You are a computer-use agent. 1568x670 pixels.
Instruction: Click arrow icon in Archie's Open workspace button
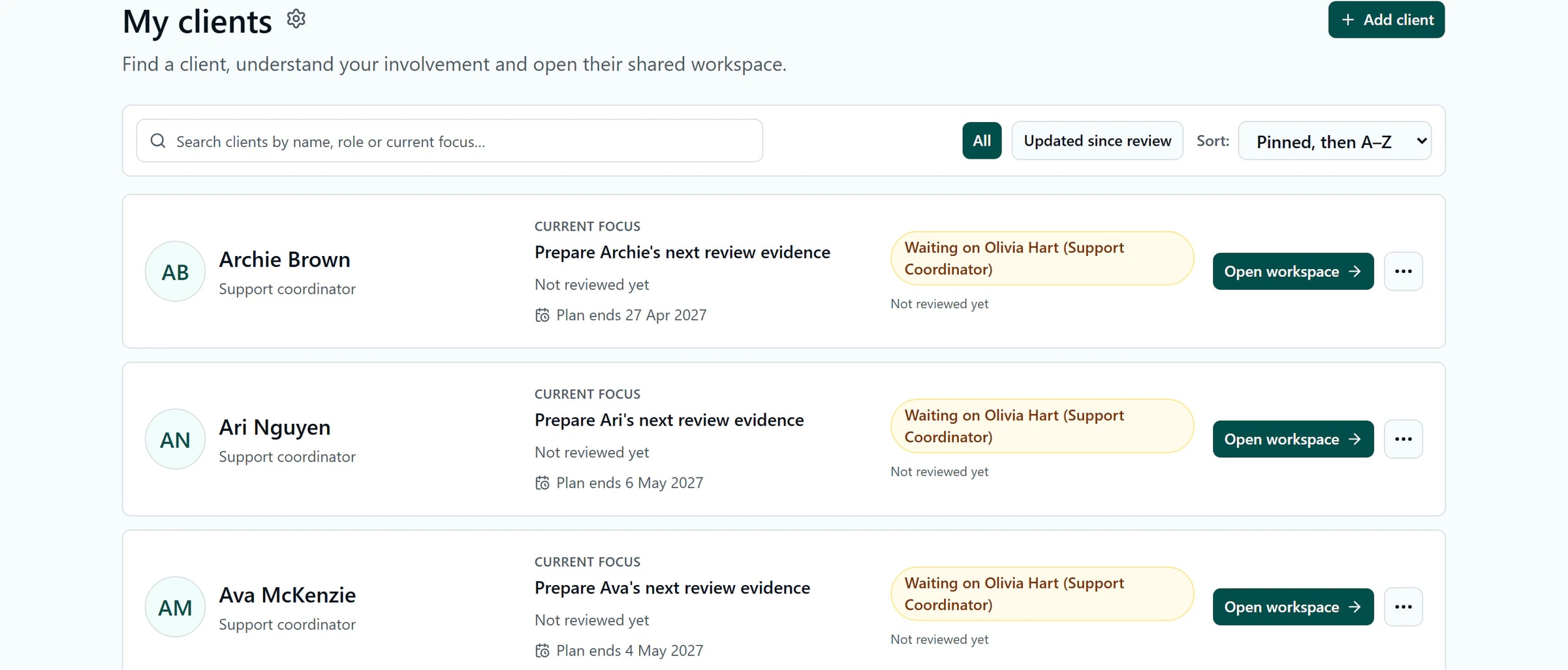tap(1355, 271)
